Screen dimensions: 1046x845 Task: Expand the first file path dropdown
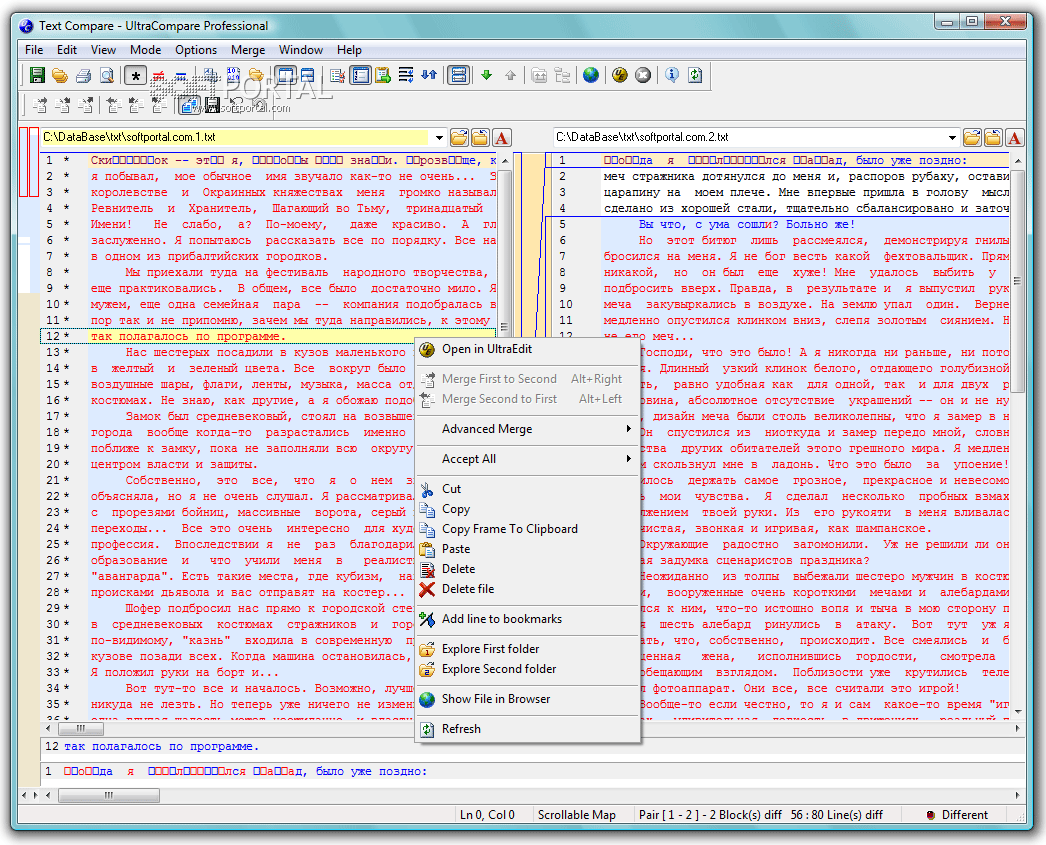[x=439, y=138]
